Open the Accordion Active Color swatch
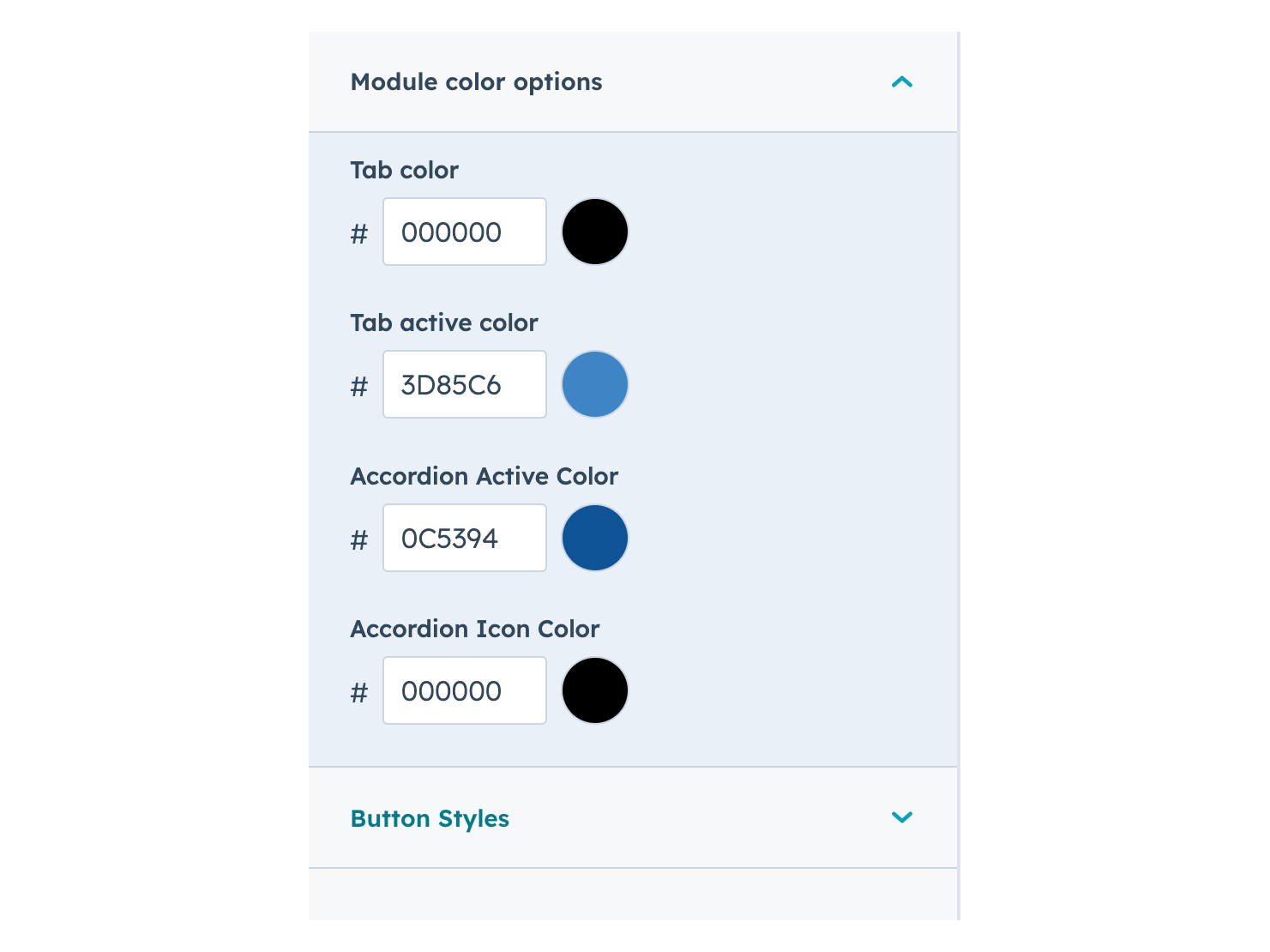The width and height of the screenshot is (1270, 952). click(x=595, y=538)
